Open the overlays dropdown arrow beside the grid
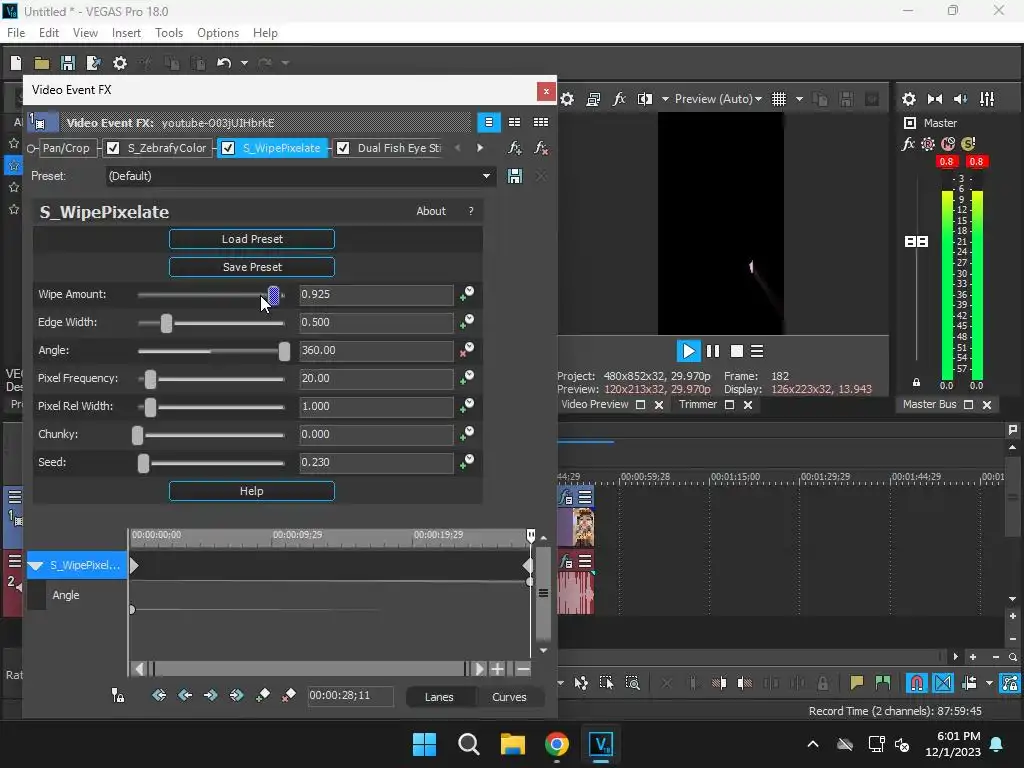Image resolution: width=1024 pixels, height=768 pixels. pos(799,99)
